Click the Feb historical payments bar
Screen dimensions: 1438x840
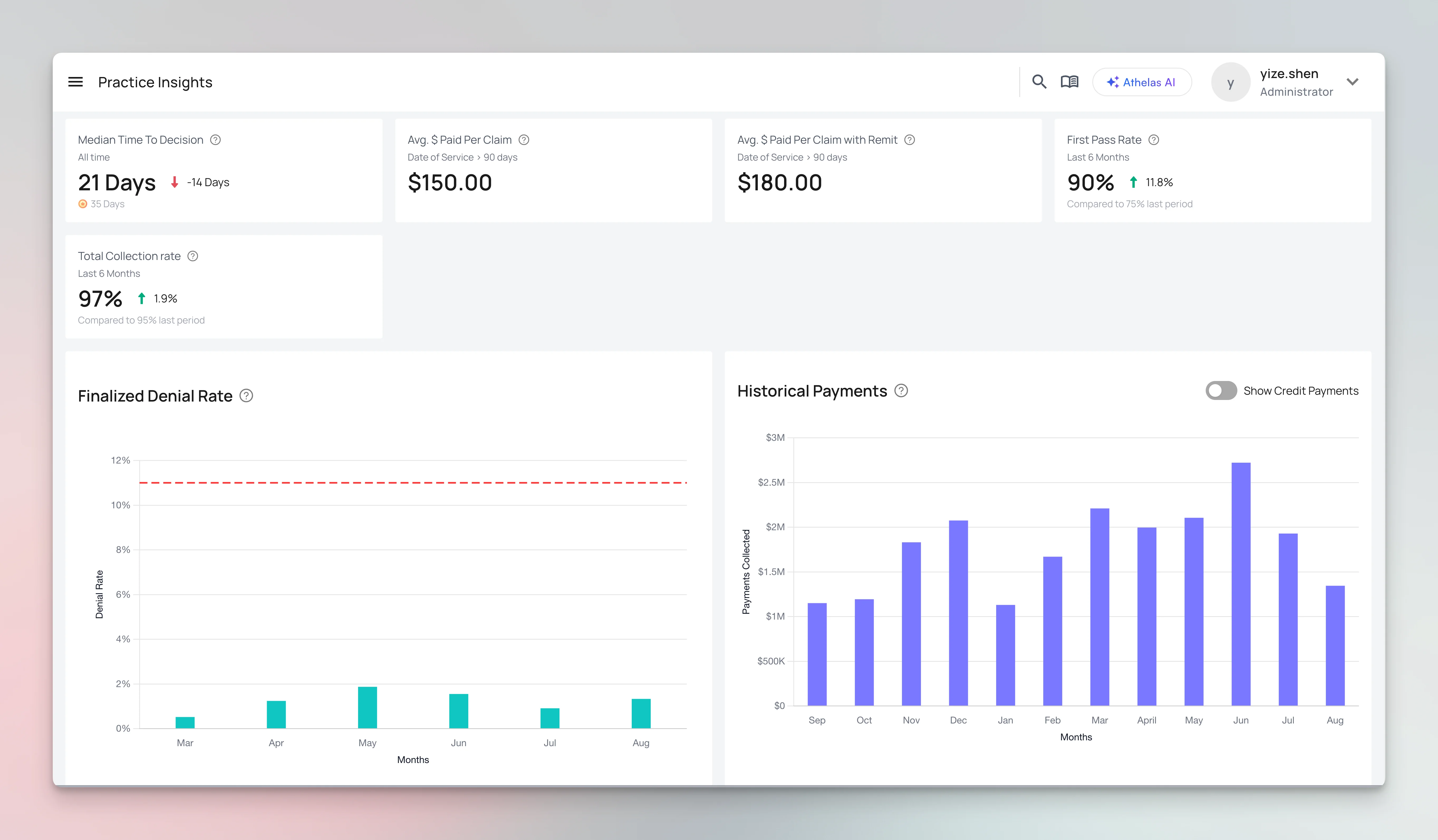coord(1053,631)
